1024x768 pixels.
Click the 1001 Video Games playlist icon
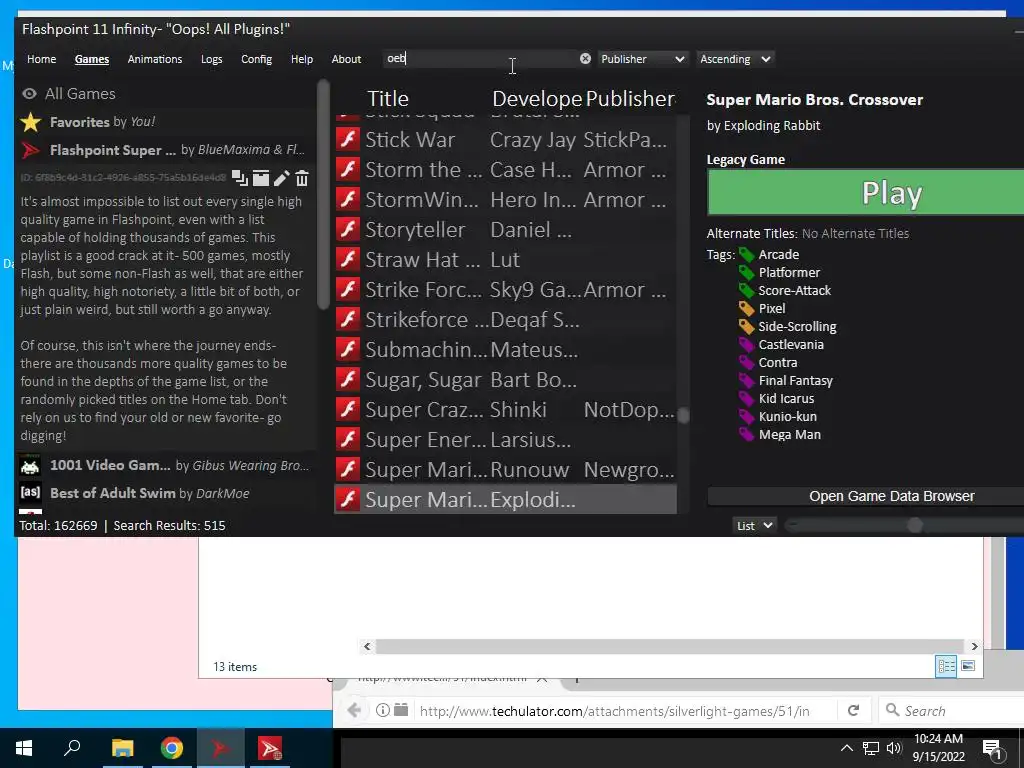(30, 466)
